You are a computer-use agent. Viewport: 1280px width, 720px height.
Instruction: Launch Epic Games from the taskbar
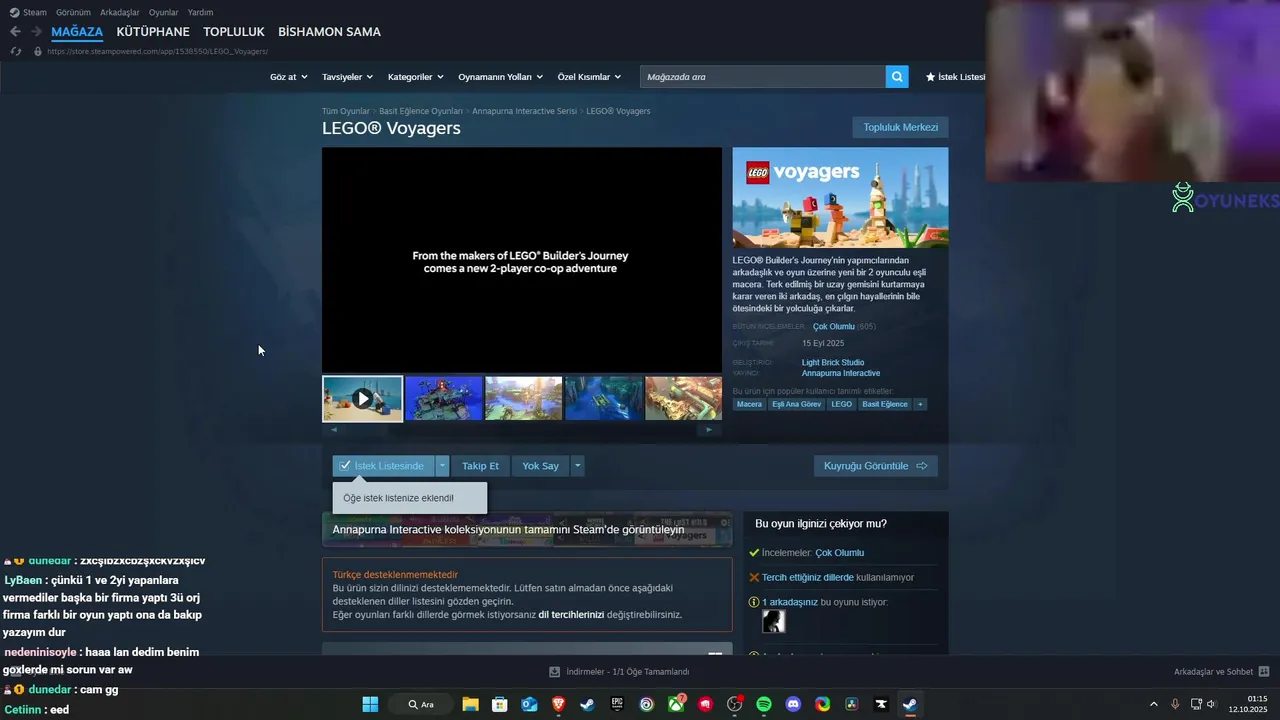pos(617,704)
